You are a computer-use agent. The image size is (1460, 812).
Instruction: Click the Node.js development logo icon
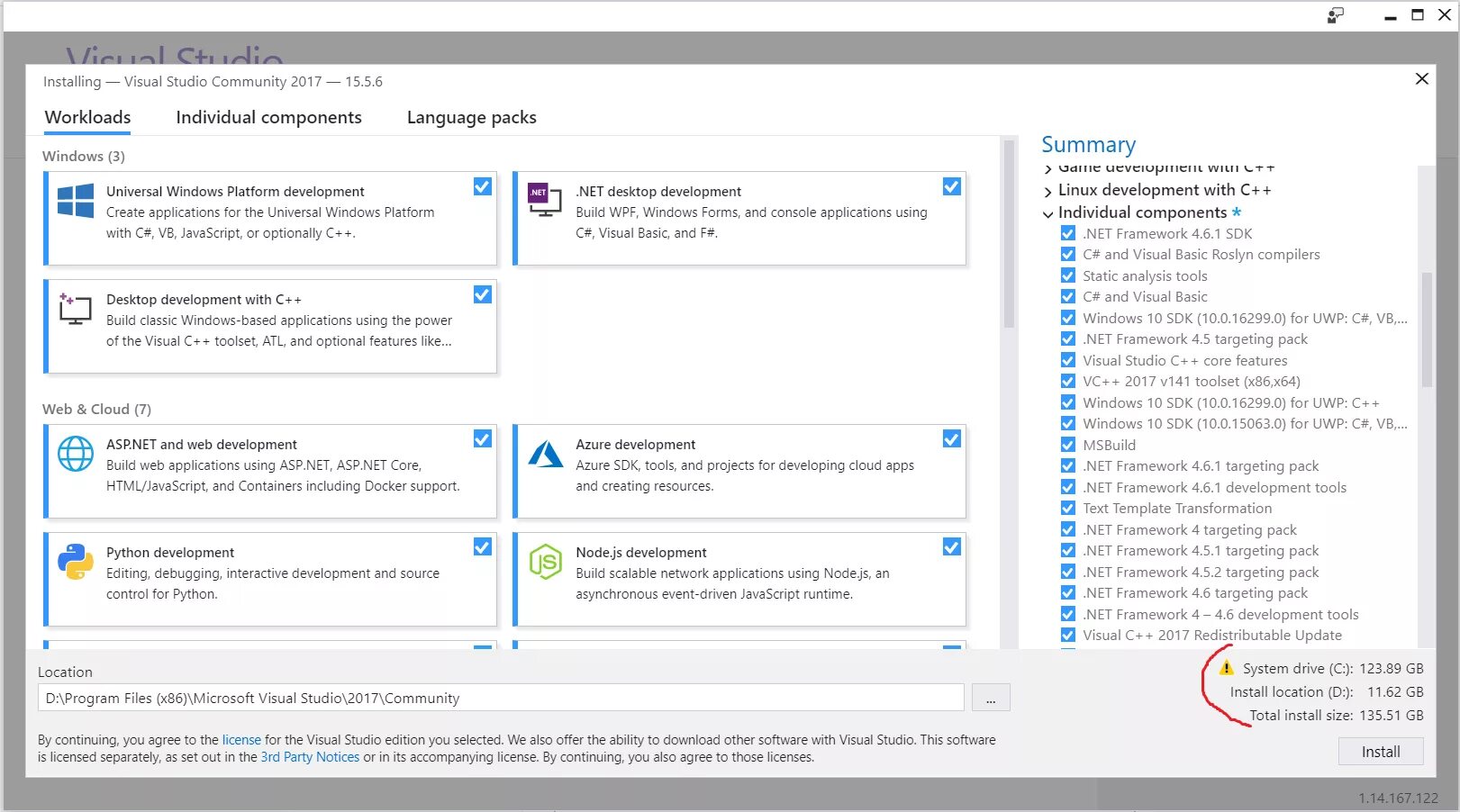[545, 562]
